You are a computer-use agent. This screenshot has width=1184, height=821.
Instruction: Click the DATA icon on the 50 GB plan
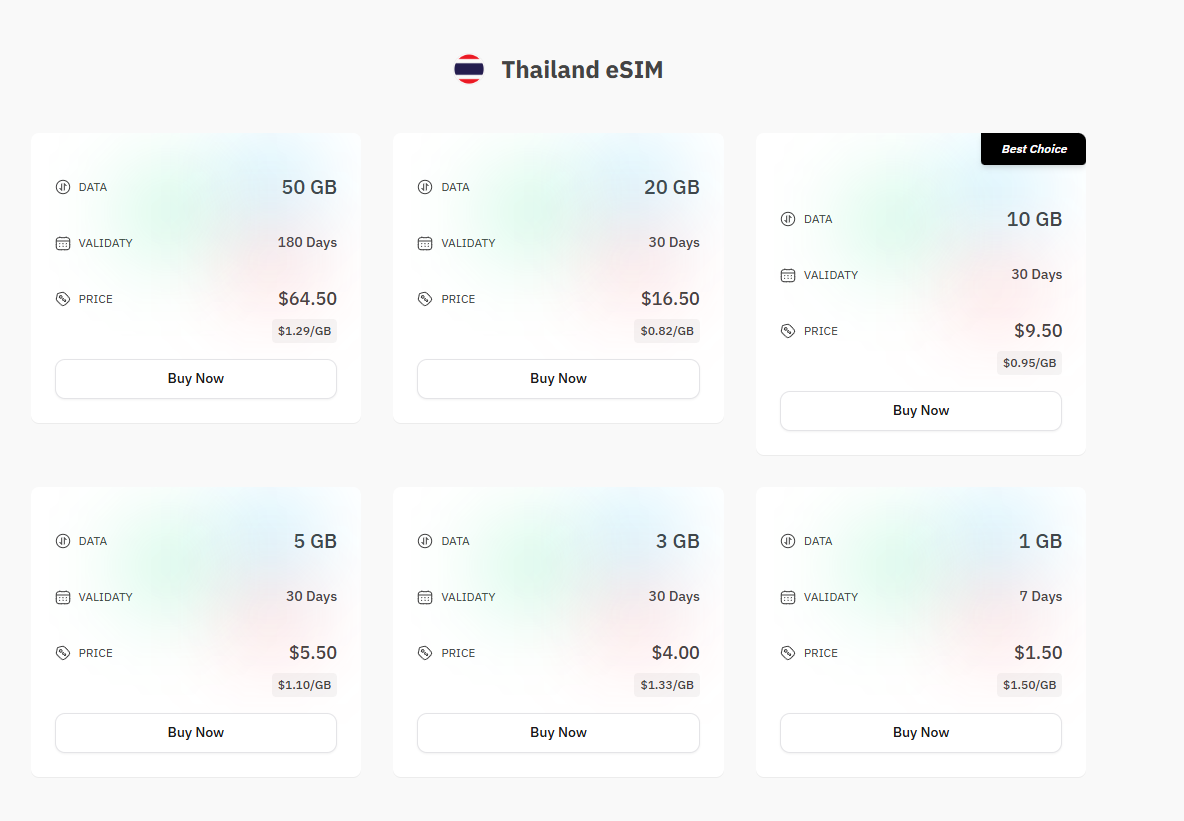[60, 187]
